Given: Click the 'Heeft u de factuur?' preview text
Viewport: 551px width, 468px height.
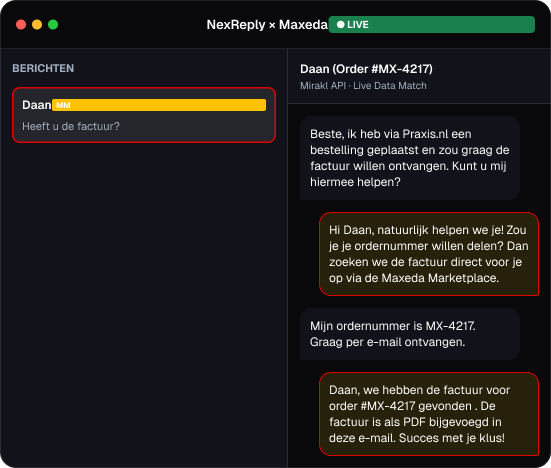Looking at the screenshot, I should pyautogui.click(x=71, y=126).
